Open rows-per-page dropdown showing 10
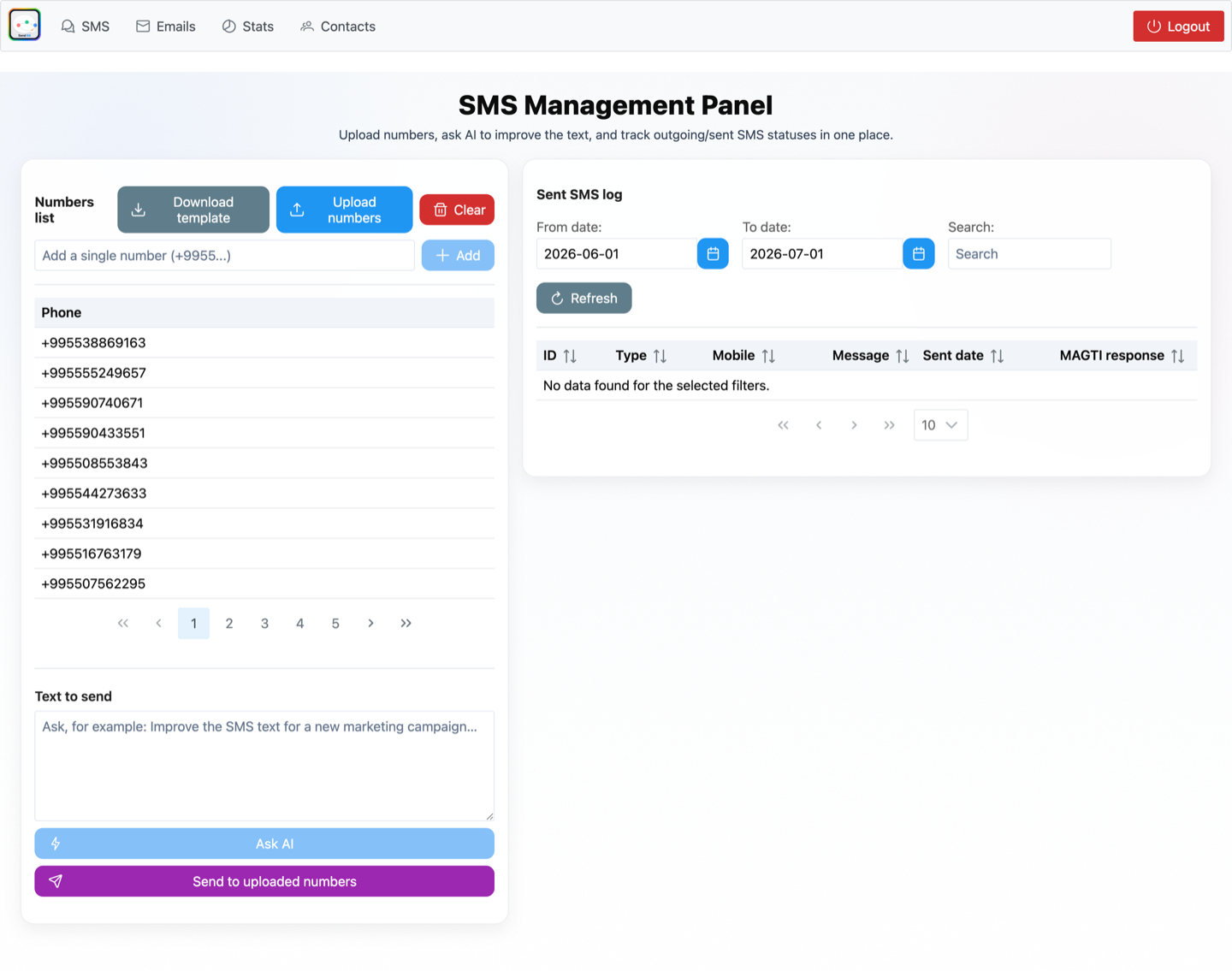 coord(940,425)
